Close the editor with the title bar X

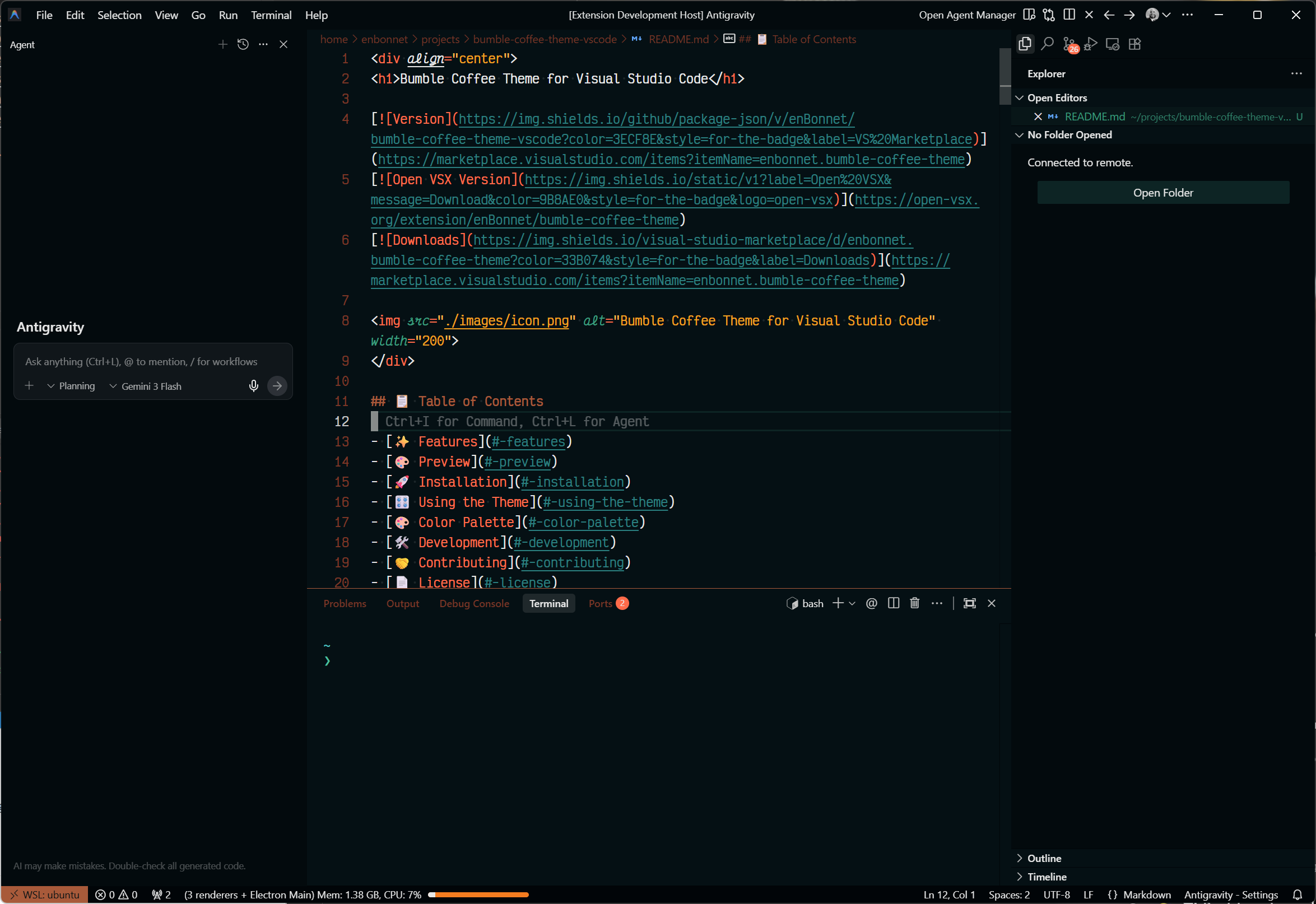[x=1089, y=15]
